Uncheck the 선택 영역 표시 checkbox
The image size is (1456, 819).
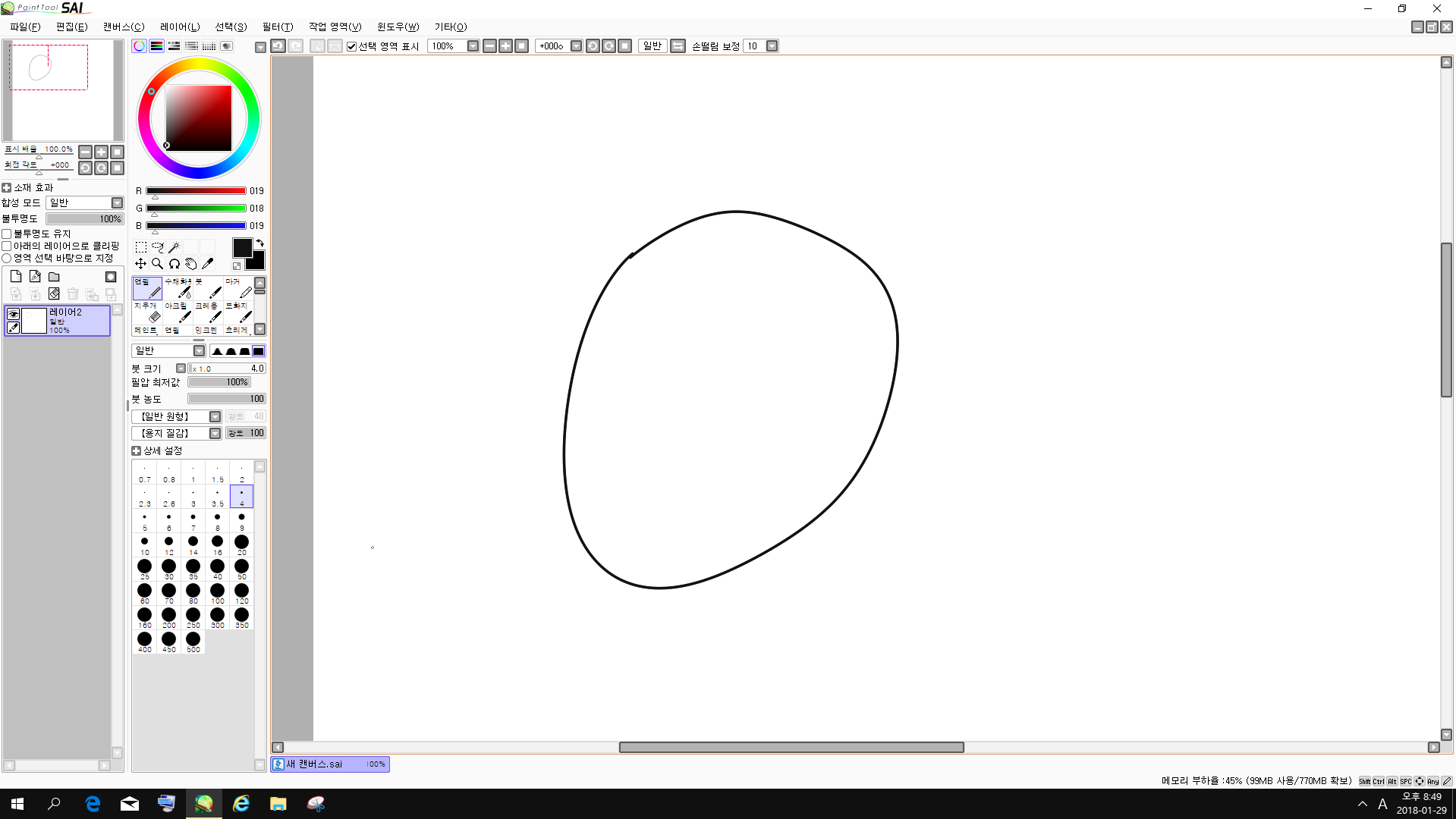click(x=351, y=47)
